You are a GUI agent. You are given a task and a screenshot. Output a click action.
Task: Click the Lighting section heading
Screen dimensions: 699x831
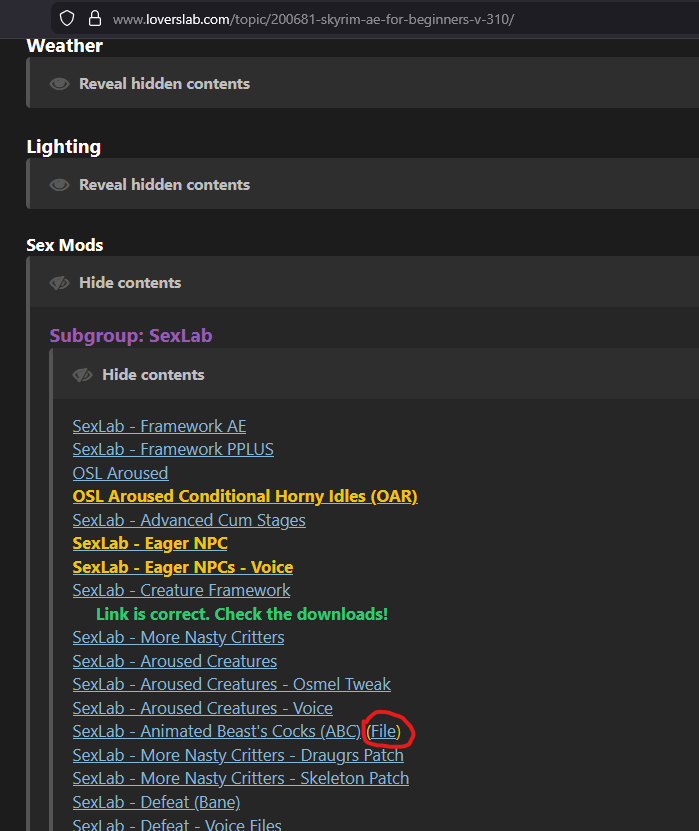[x=64, y=147]
